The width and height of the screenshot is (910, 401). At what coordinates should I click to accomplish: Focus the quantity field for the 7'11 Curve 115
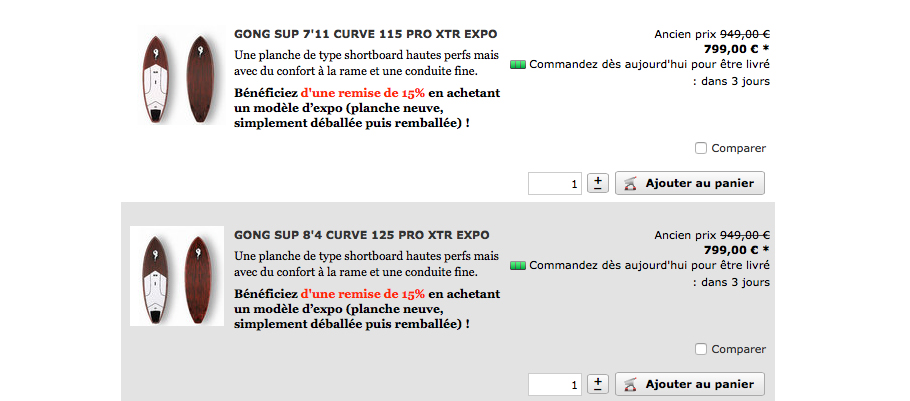click(555, 183)
